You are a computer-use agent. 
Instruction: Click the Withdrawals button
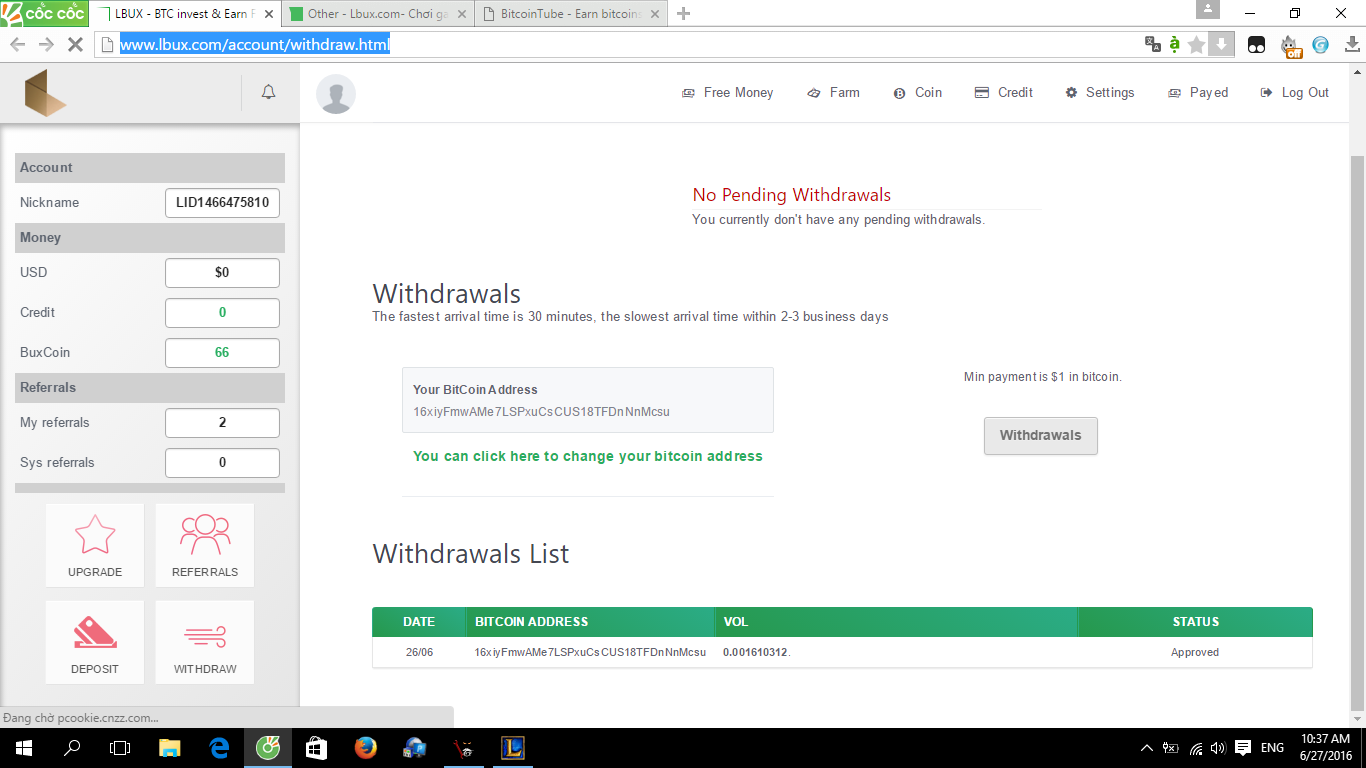(x=1041, y=436)
